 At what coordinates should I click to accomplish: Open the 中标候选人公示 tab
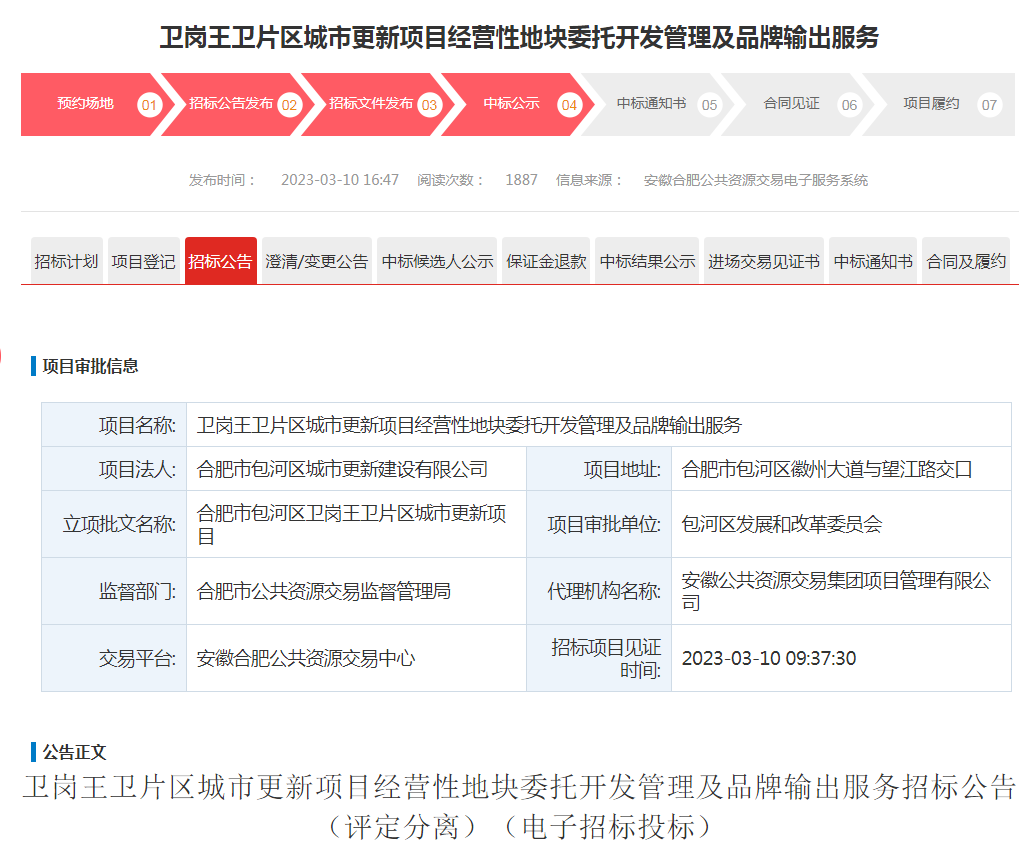437,261
